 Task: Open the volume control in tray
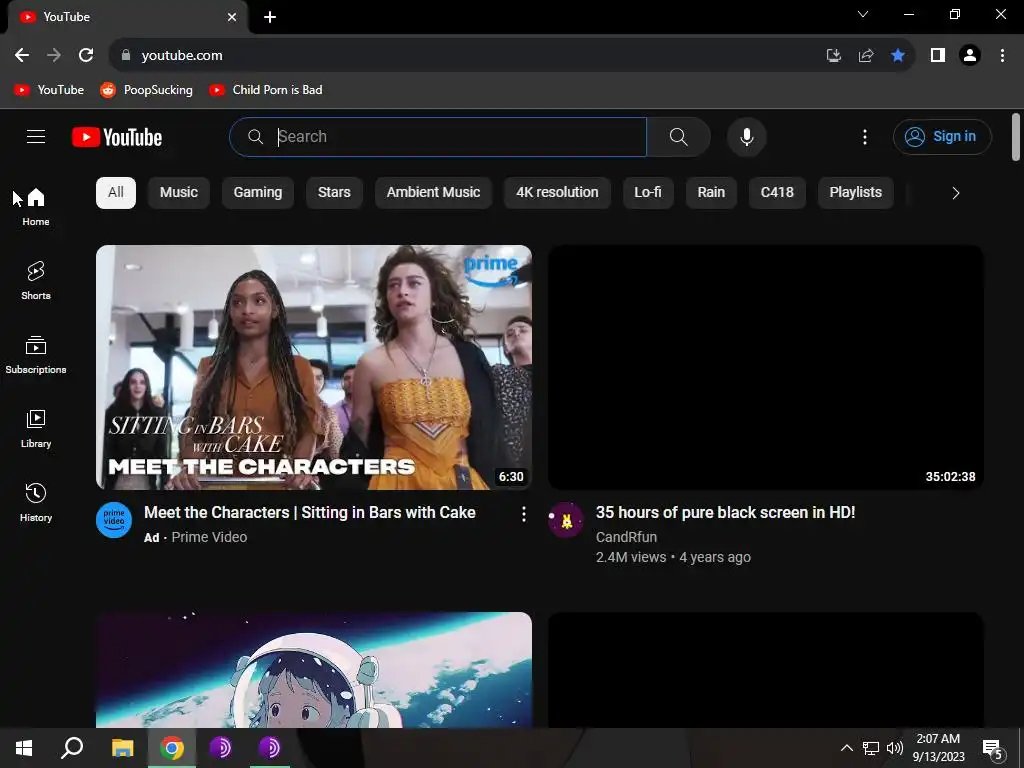click(x=895, y=748)
